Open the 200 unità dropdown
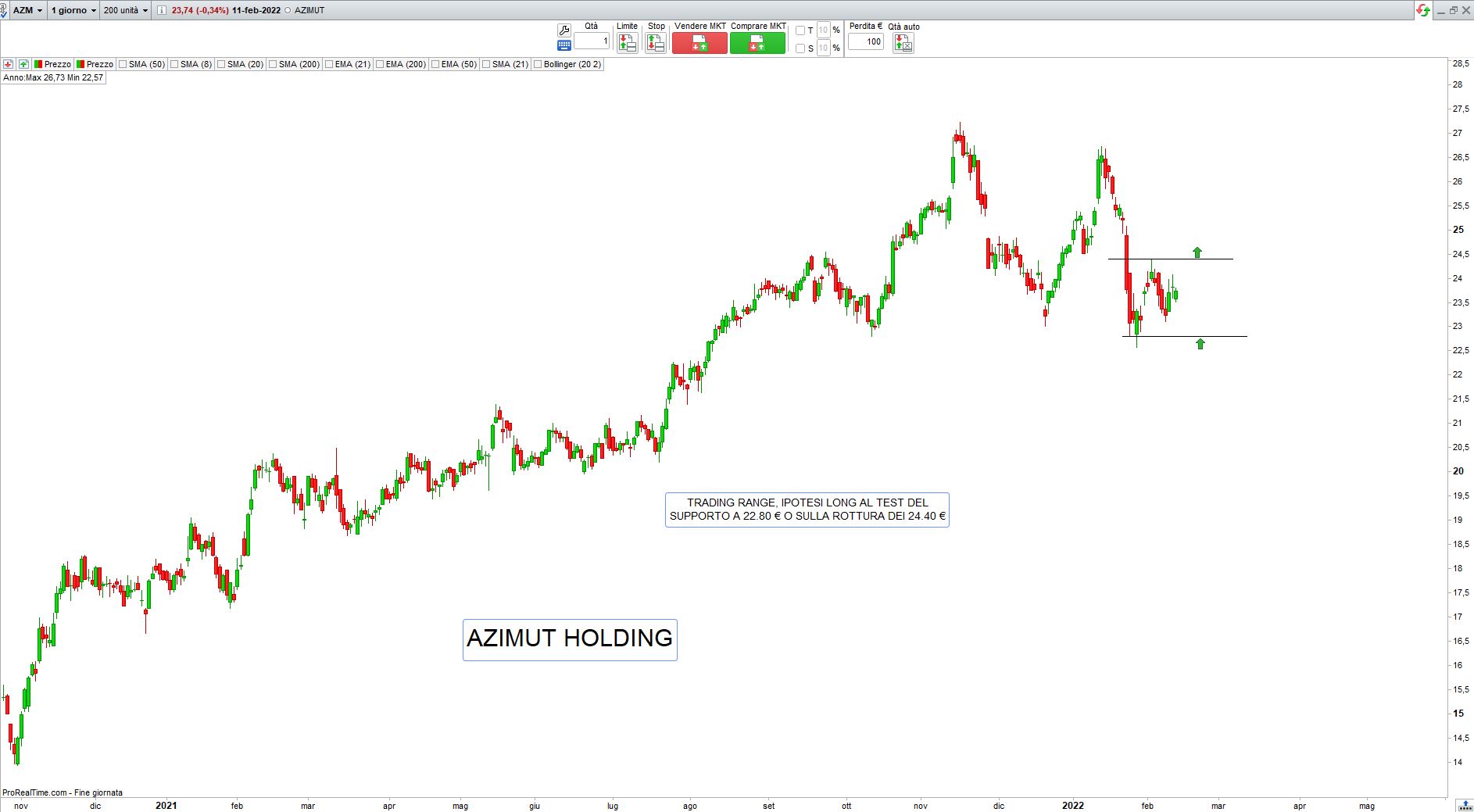 [x=126, y=10]
